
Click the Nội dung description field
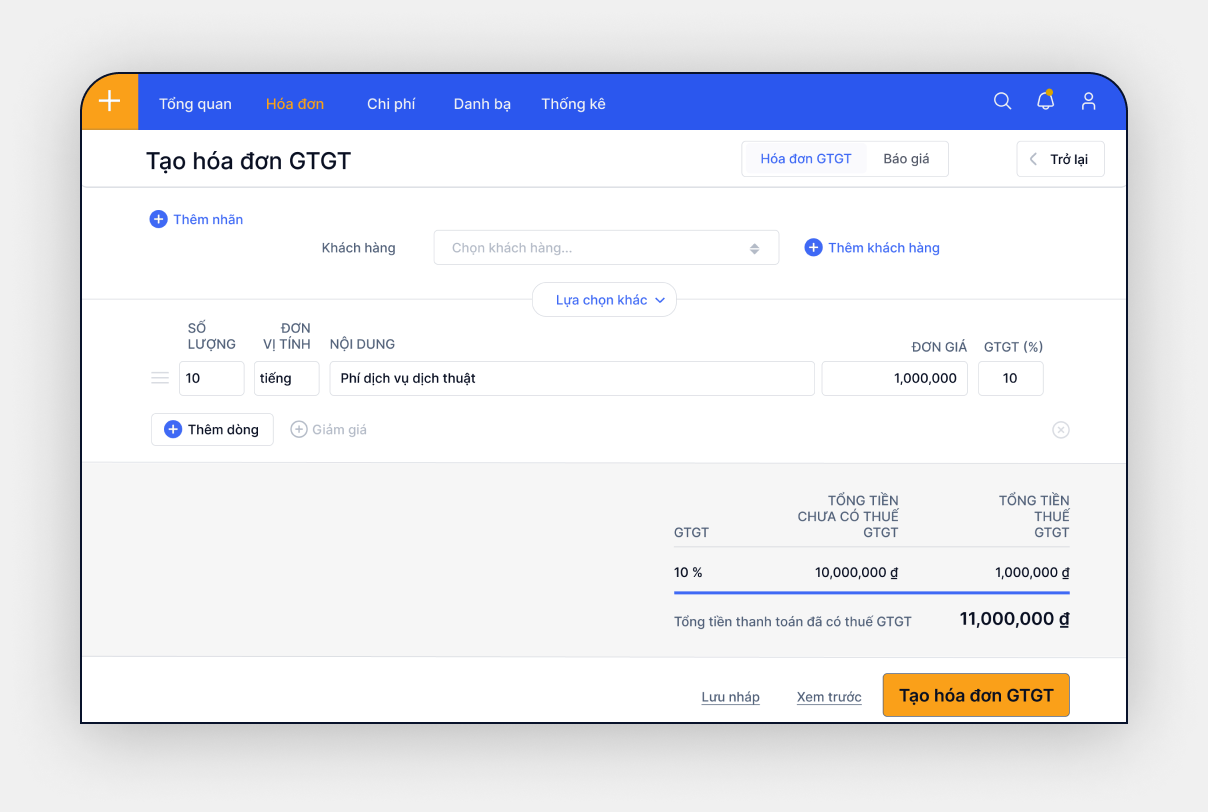[571, 379]
